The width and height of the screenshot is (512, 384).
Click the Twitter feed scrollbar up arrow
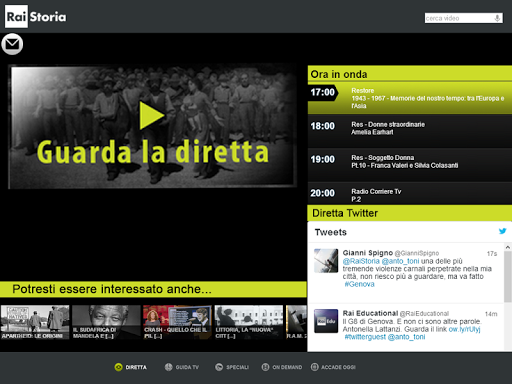point(508,247)
